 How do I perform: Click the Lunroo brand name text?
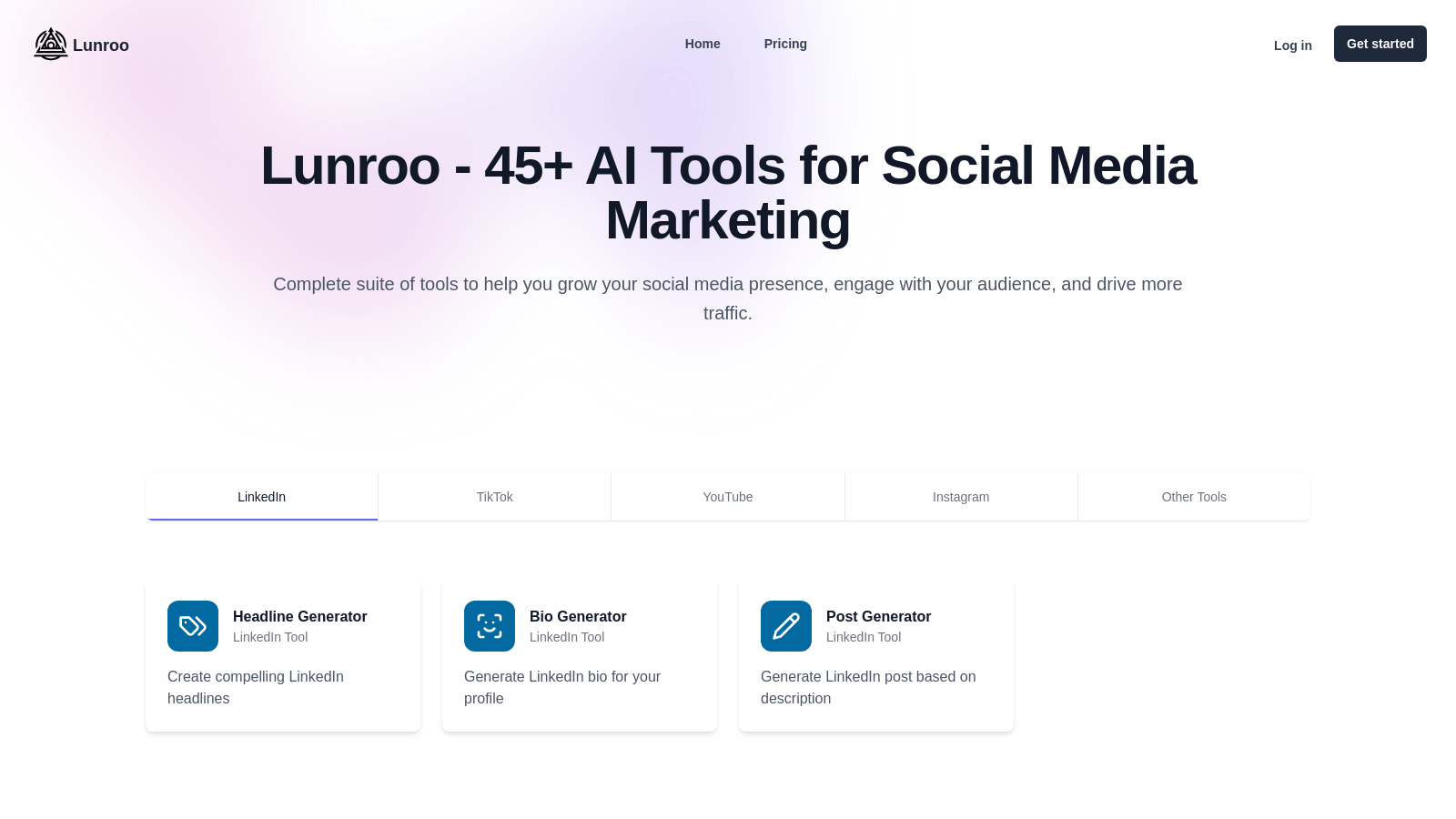coord(101,45)
